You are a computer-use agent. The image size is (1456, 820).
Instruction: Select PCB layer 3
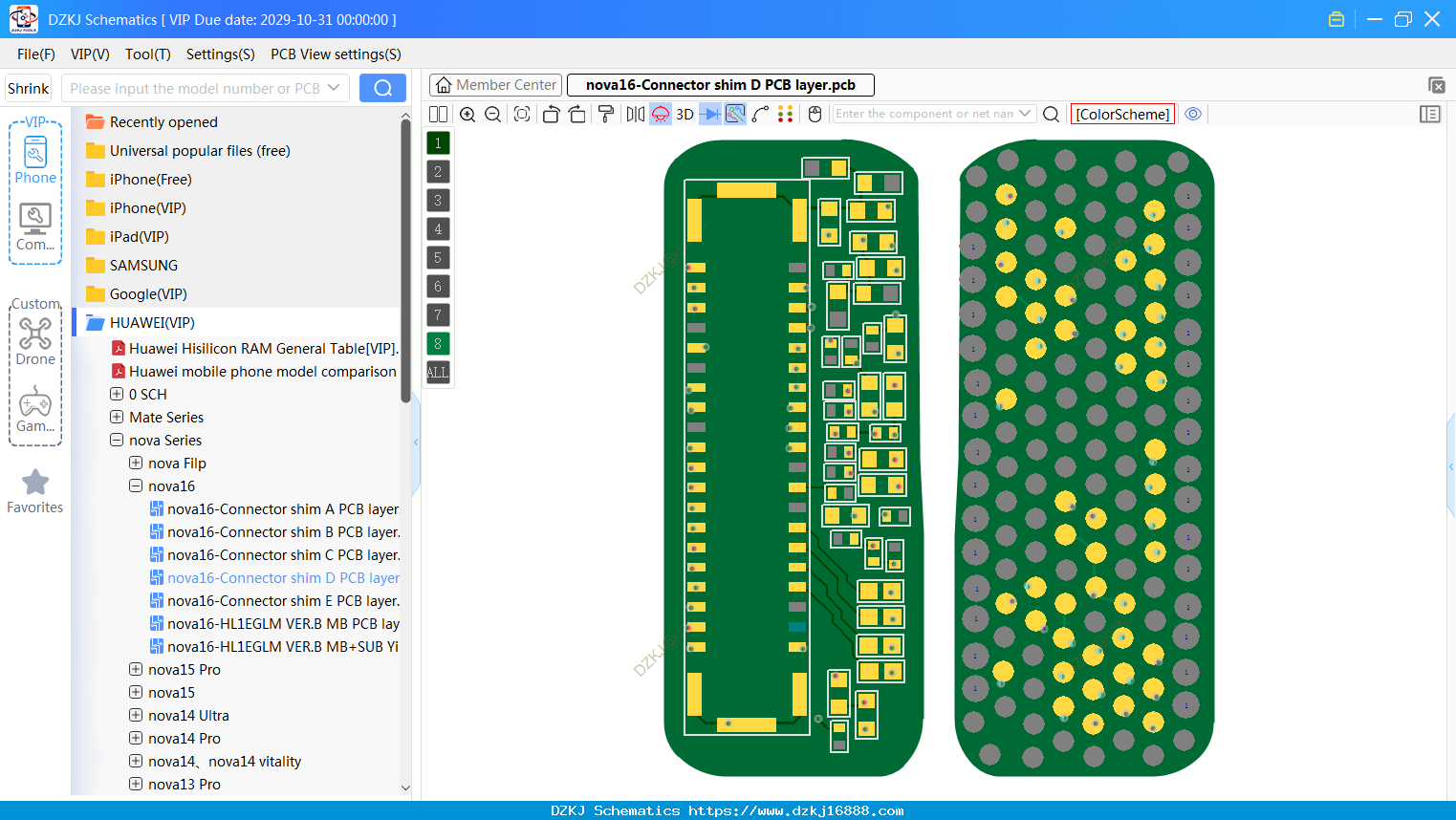click(x=438, y=200)
